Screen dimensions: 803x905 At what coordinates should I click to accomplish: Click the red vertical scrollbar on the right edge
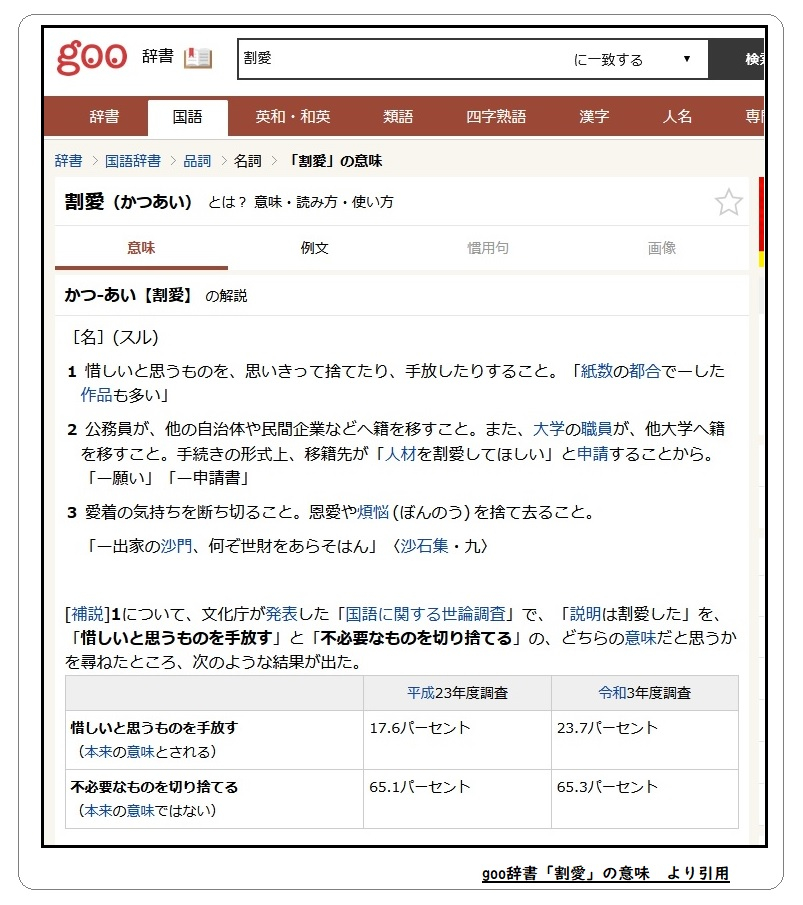(761, 214)
